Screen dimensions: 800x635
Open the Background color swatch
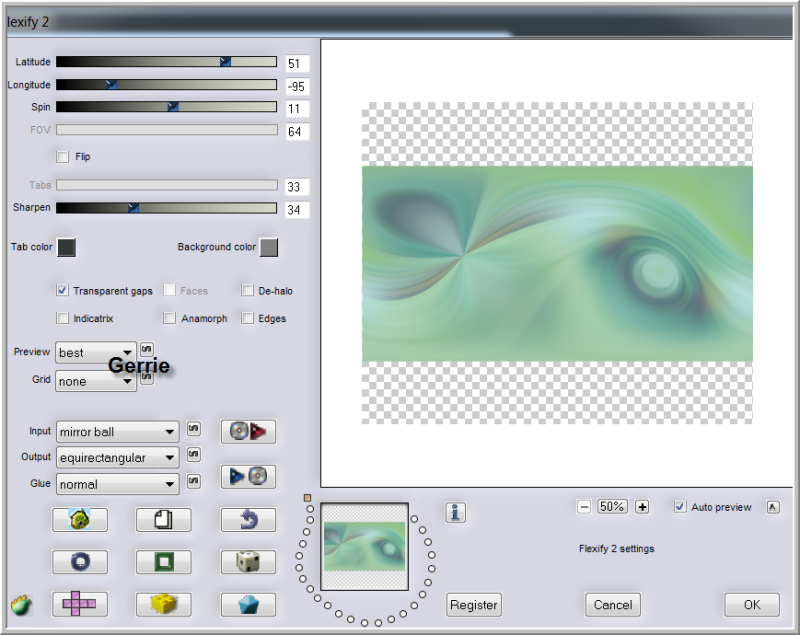click(x=268, y=247)
